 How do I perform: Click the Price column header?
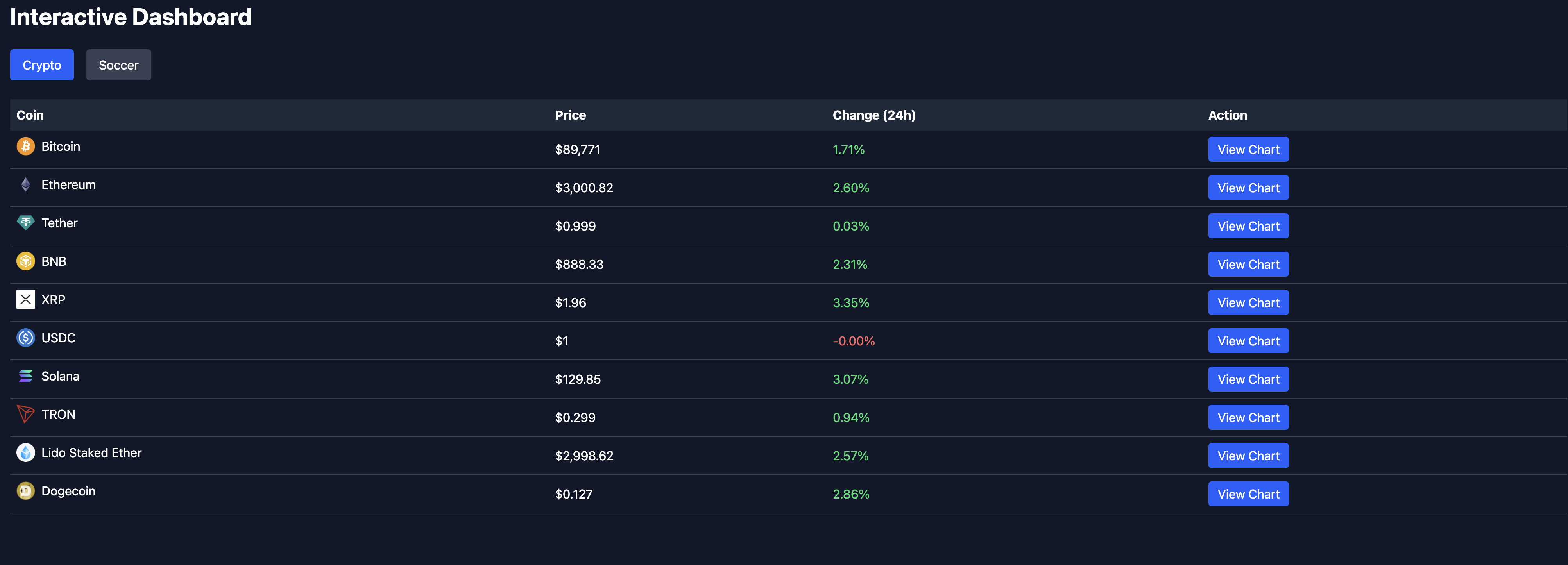(570, 115)
